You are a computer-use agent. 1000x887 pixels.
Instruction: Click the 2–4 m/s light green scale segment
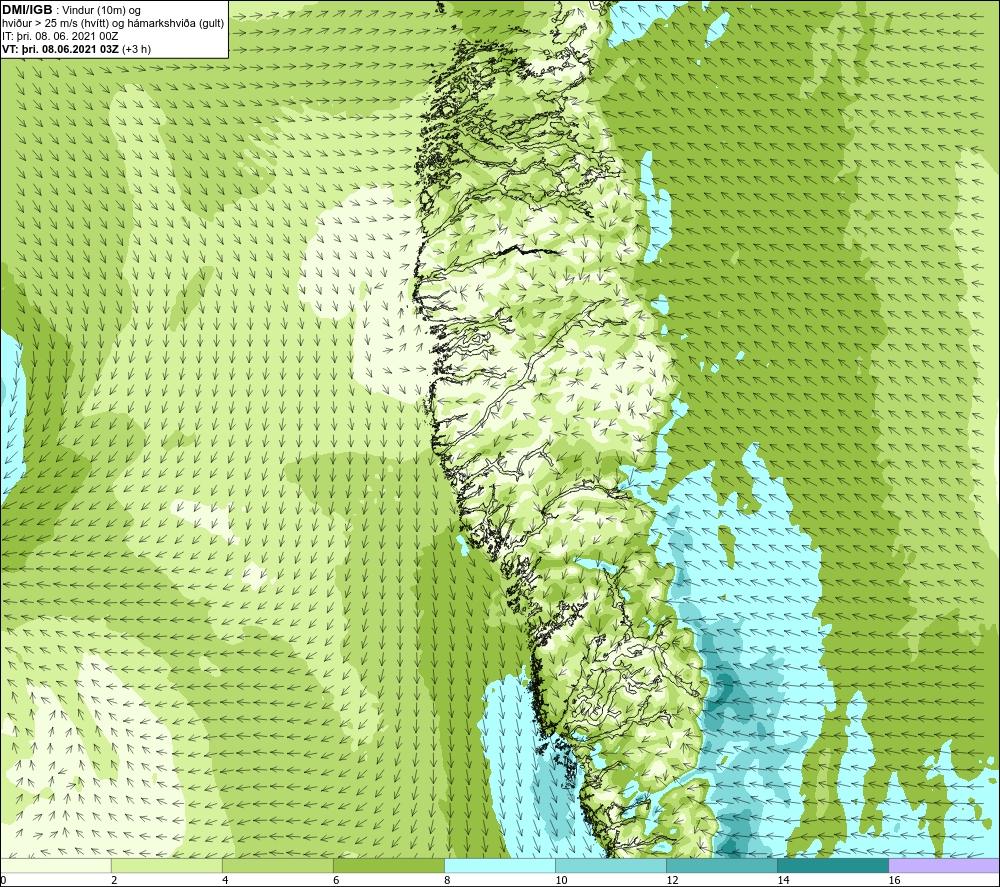[166, 865]
